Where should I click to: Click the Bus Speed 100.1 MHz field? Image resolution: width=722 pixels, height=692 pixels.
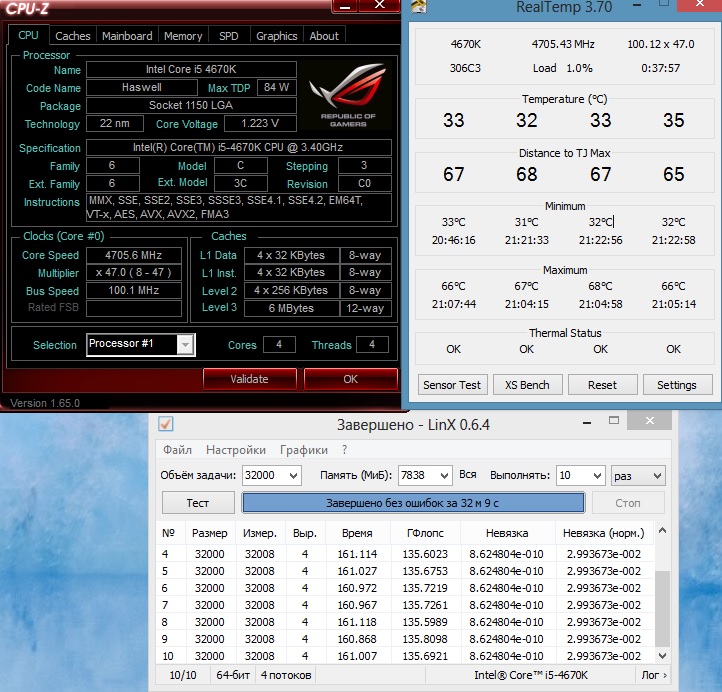point(134,290)
